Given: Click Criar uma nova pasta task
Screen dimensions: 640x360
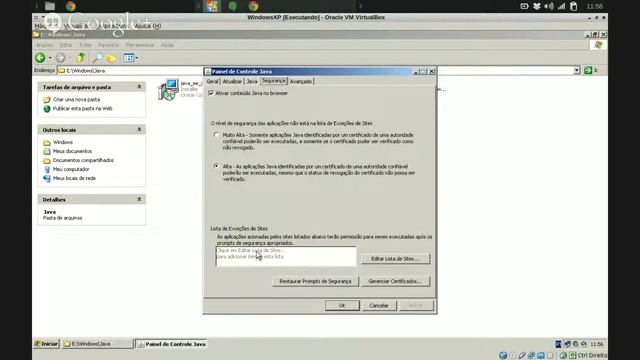Looking at the screenshot, I should point(76,100).
